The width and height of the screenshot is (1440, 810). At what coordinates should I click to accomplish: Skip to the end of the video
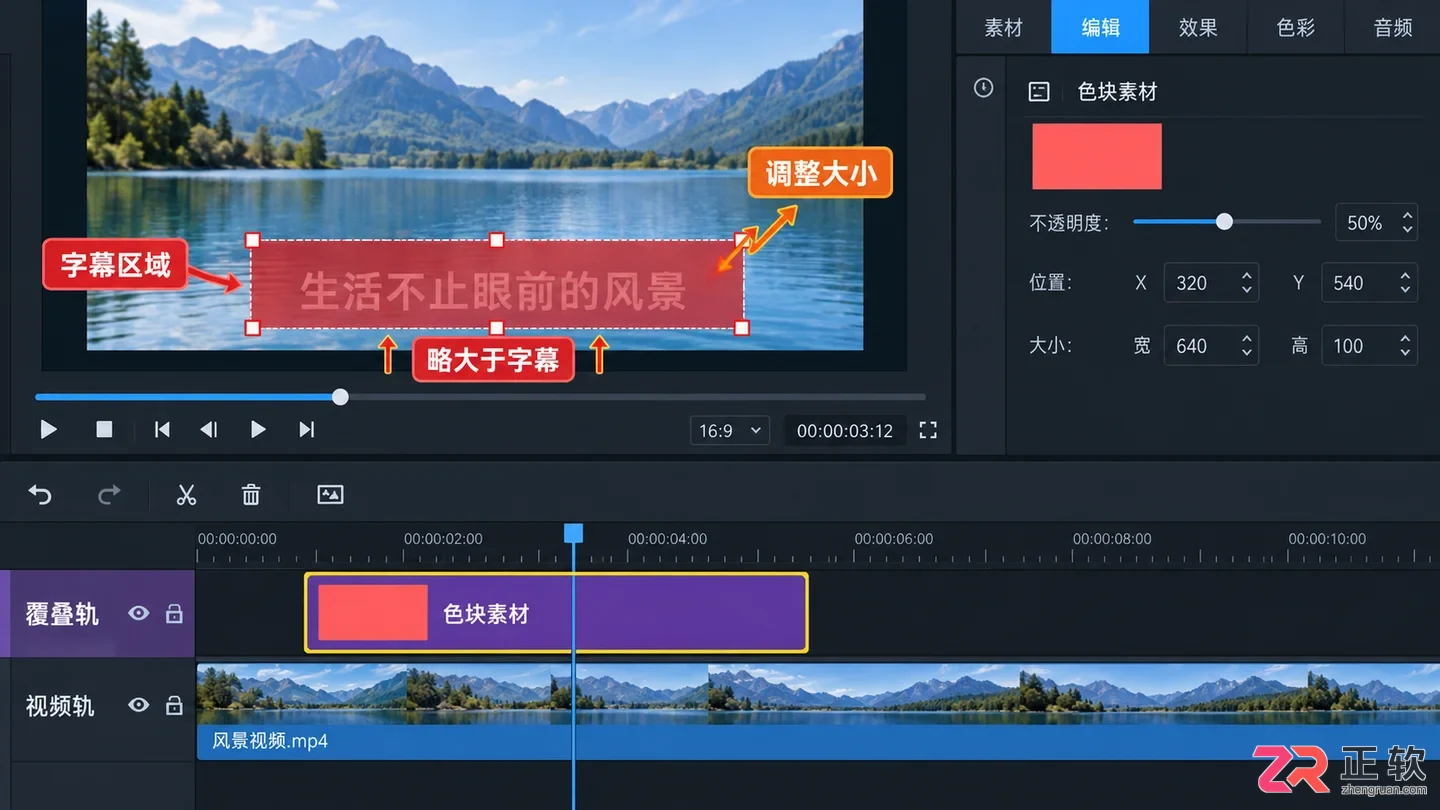point(307,430)
